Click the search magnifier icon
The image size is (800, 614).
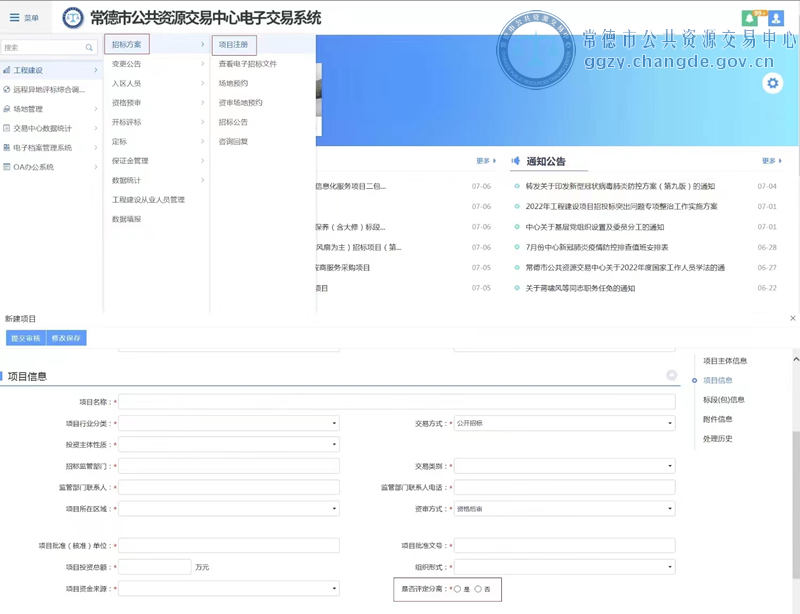(89, 47)
